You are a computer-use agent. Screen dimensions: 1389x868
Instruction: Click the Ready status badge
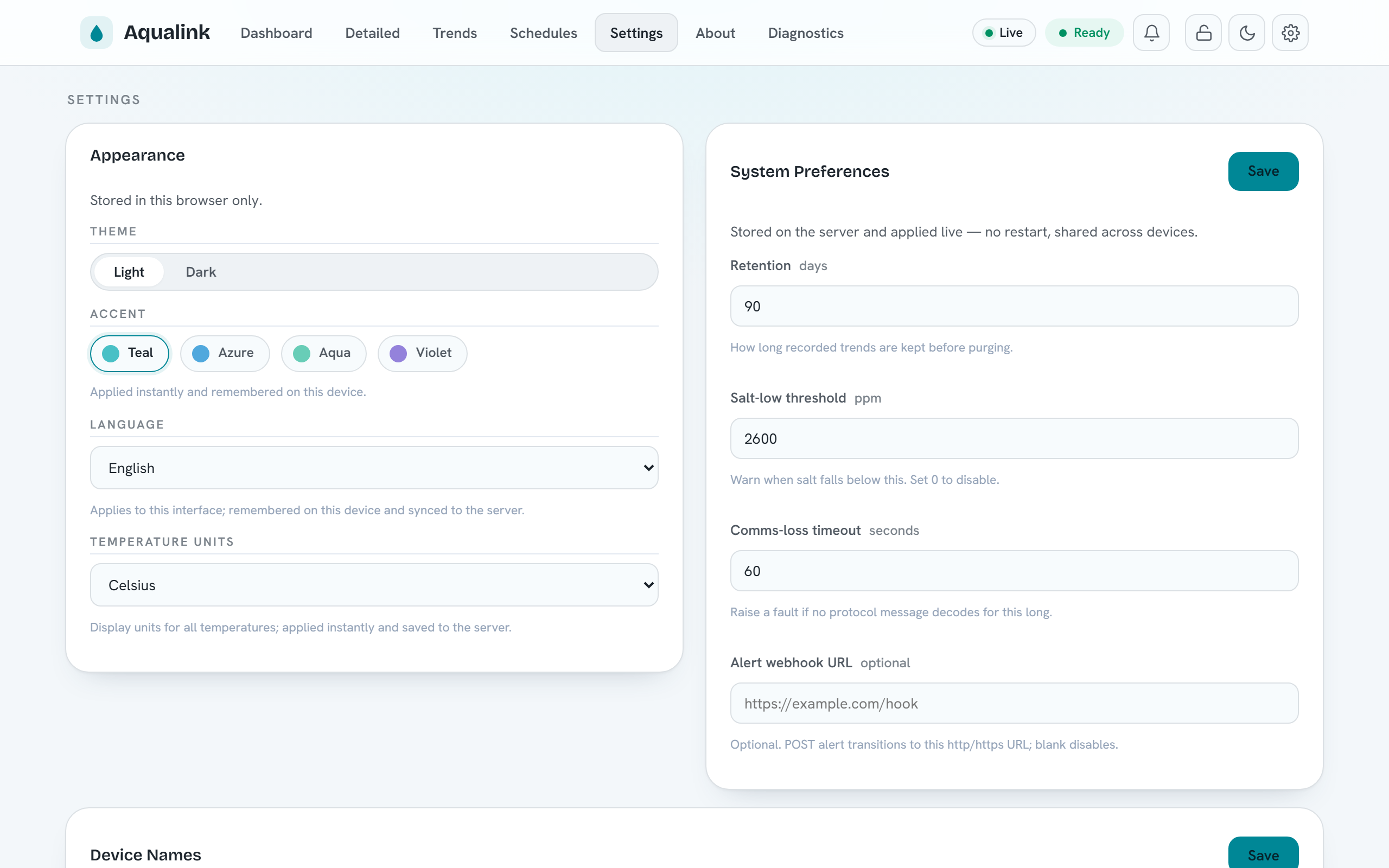tap(1084, 33)
